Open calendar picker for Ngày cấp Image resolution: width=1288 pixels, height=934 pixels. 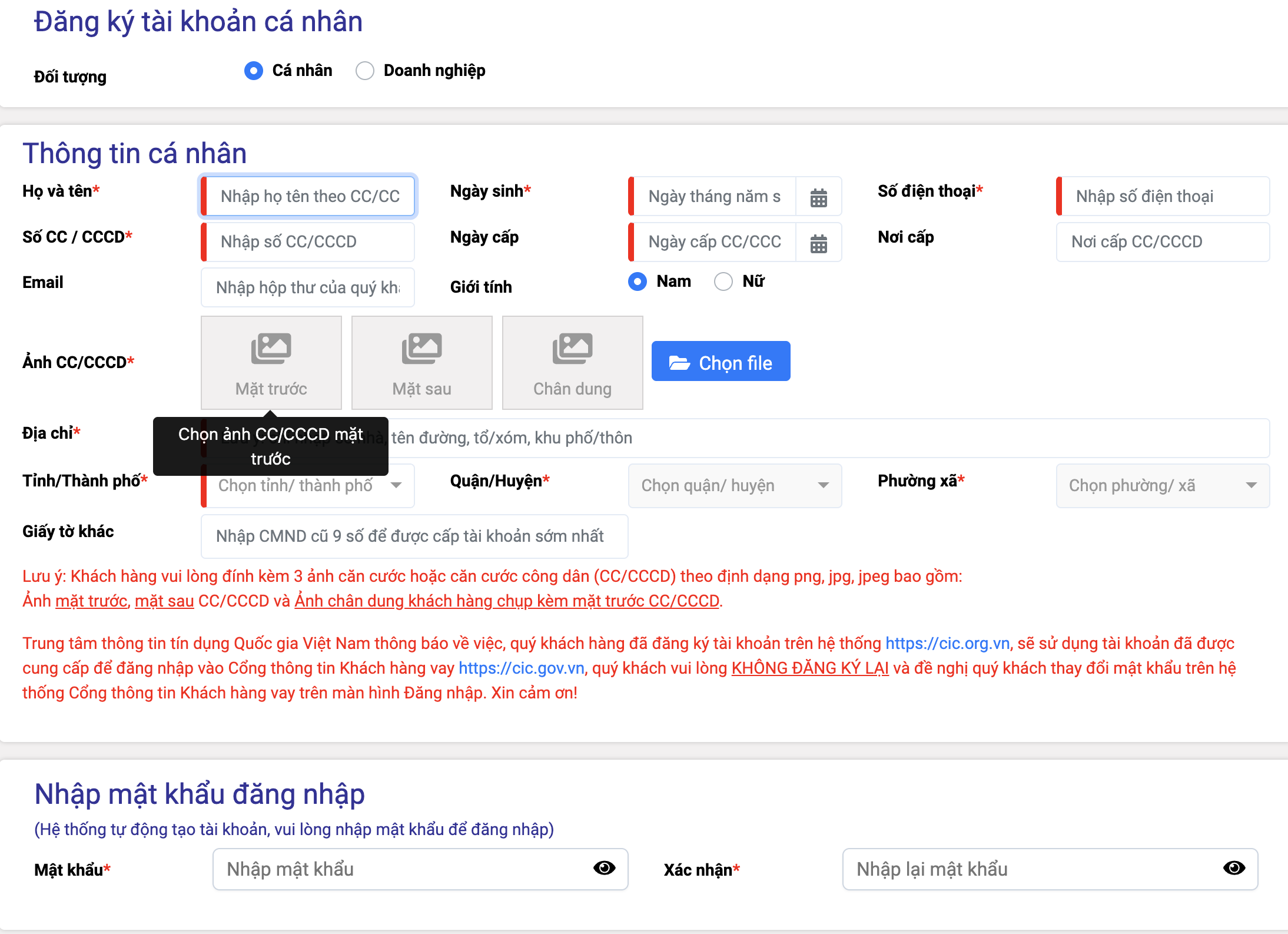point(818,243)
